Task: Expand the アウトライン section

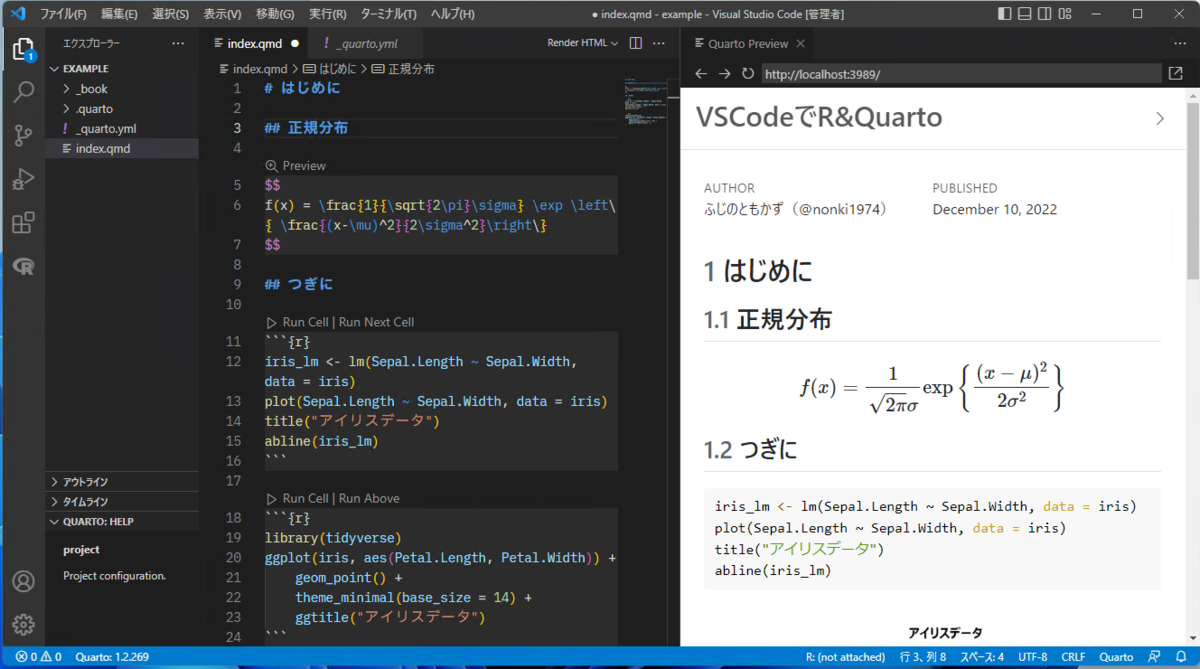Action: (x=84, y=481)
